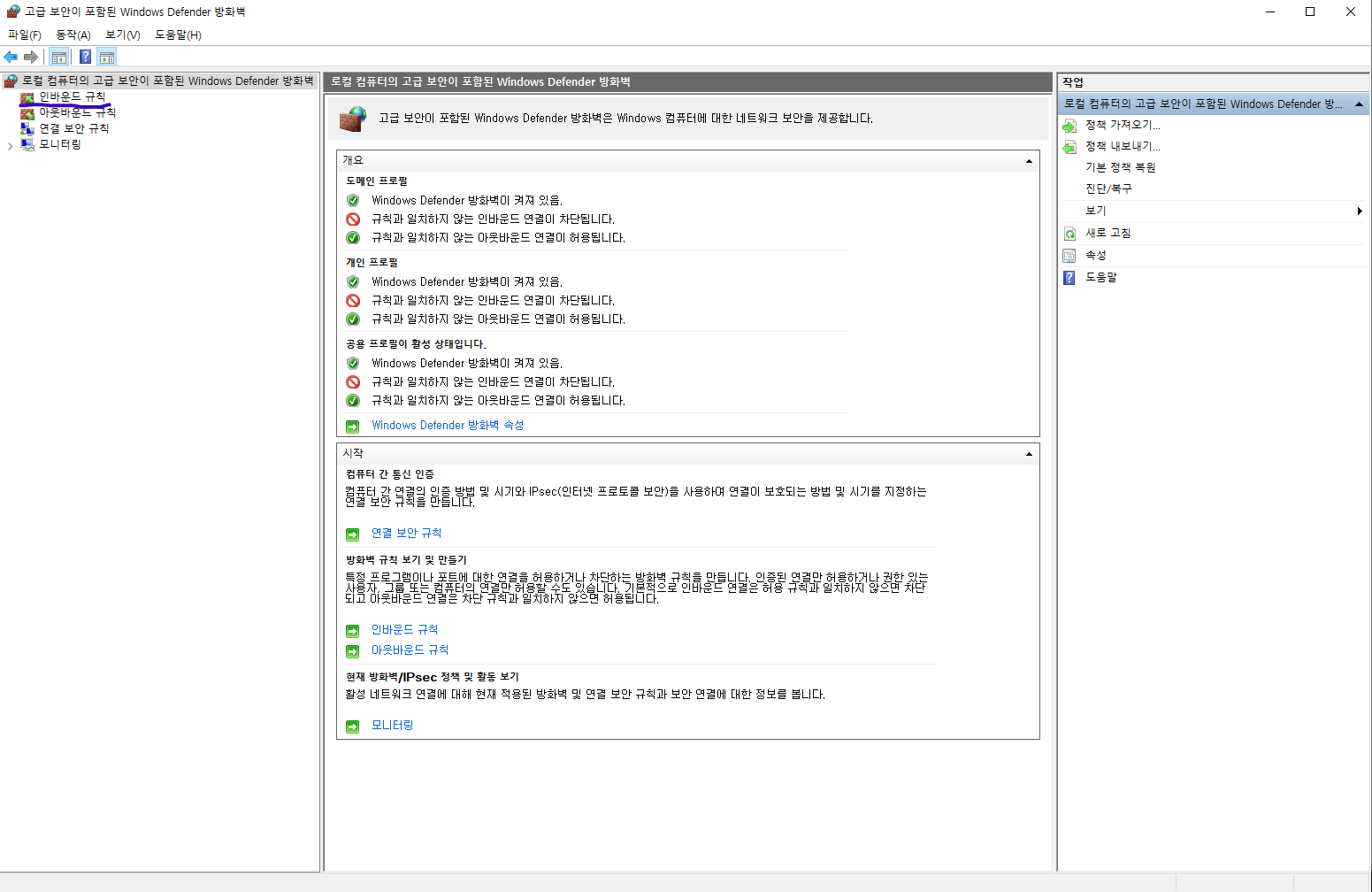1372x892 pixels.
Task: Click the 모니터링 tree icon
Action: 27,145
